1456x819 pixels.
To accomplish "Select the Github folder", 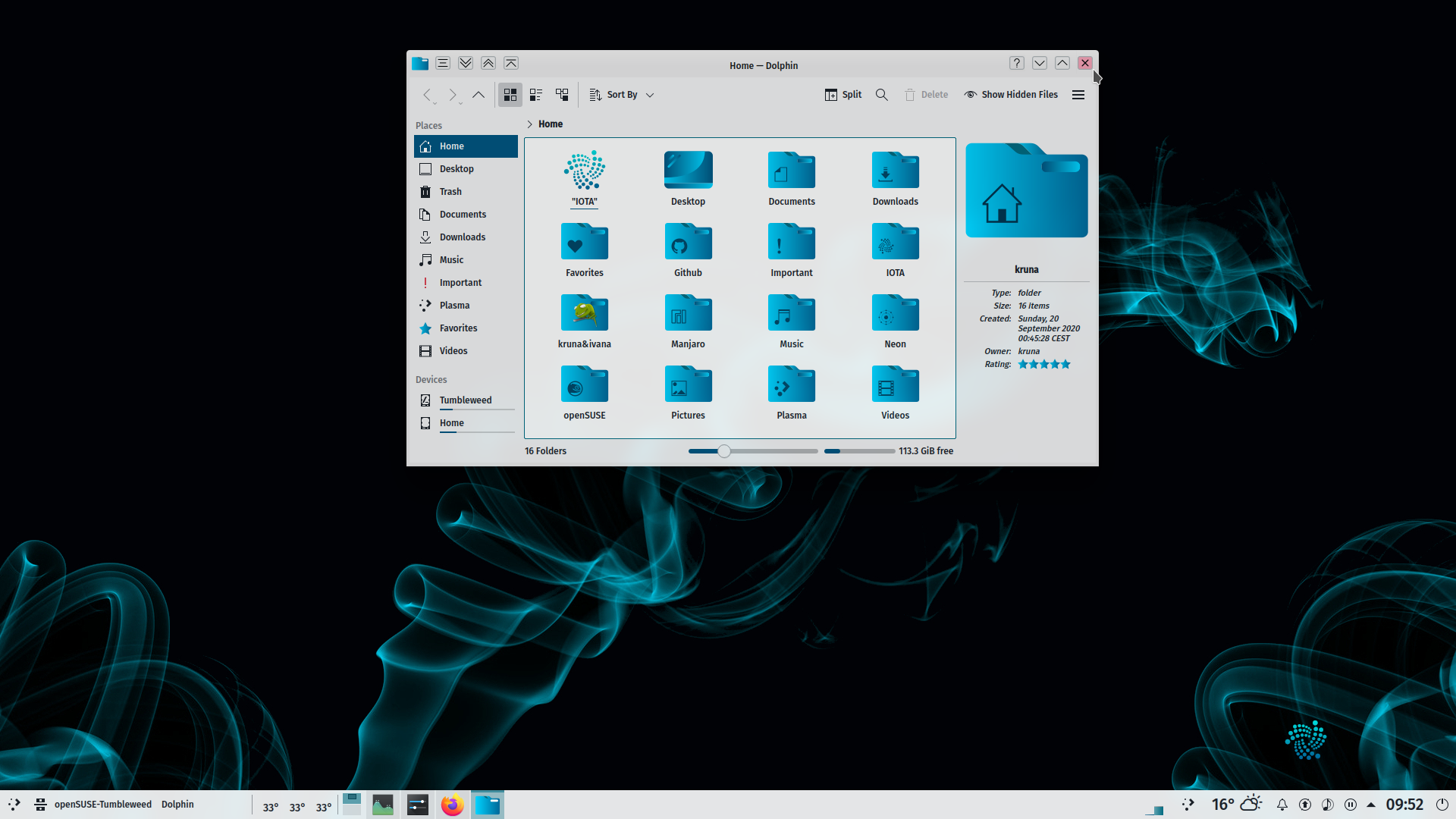I will [x=688, y=249].
